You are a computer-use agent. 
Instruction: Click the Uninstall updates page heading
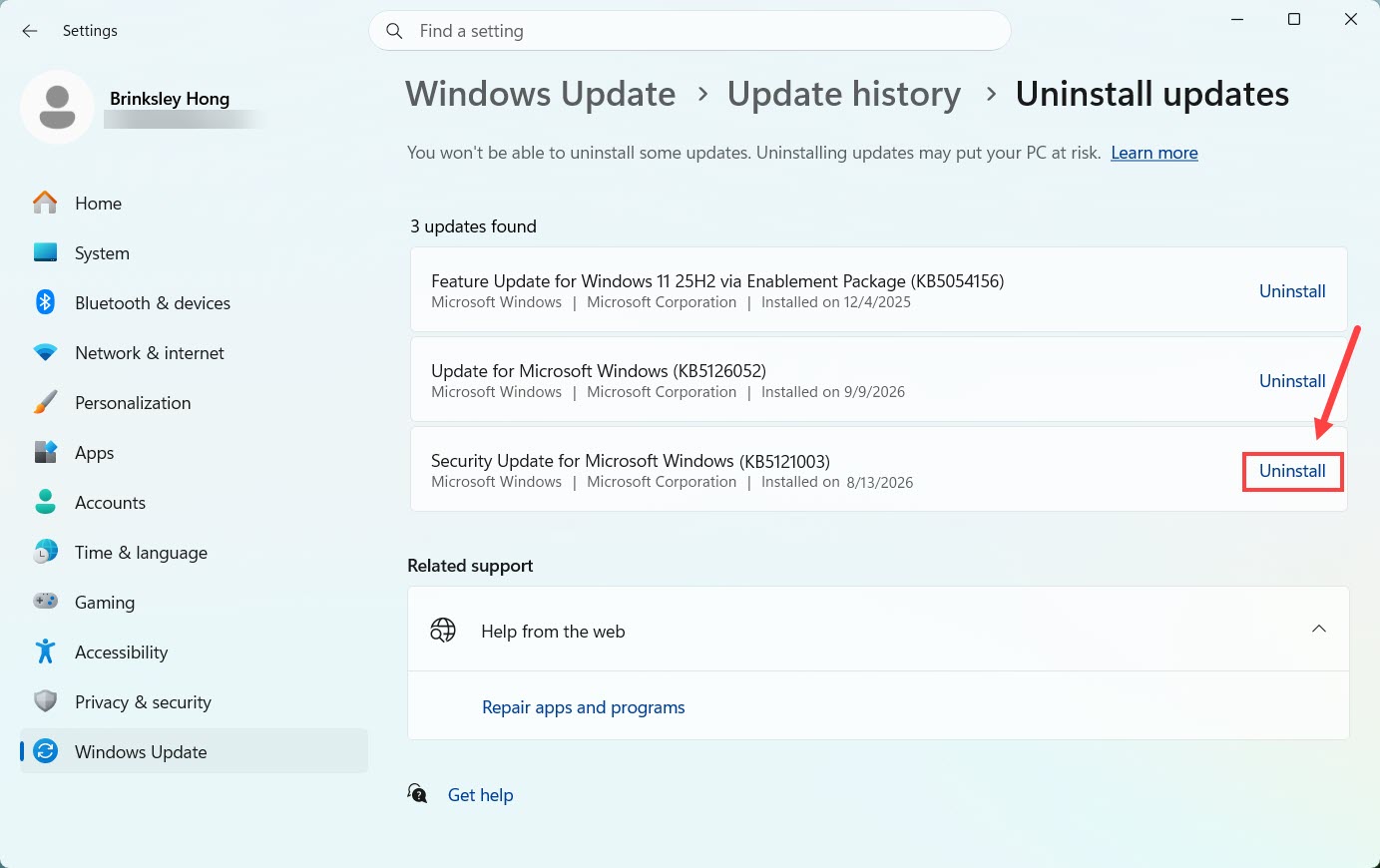(1152, 94)
